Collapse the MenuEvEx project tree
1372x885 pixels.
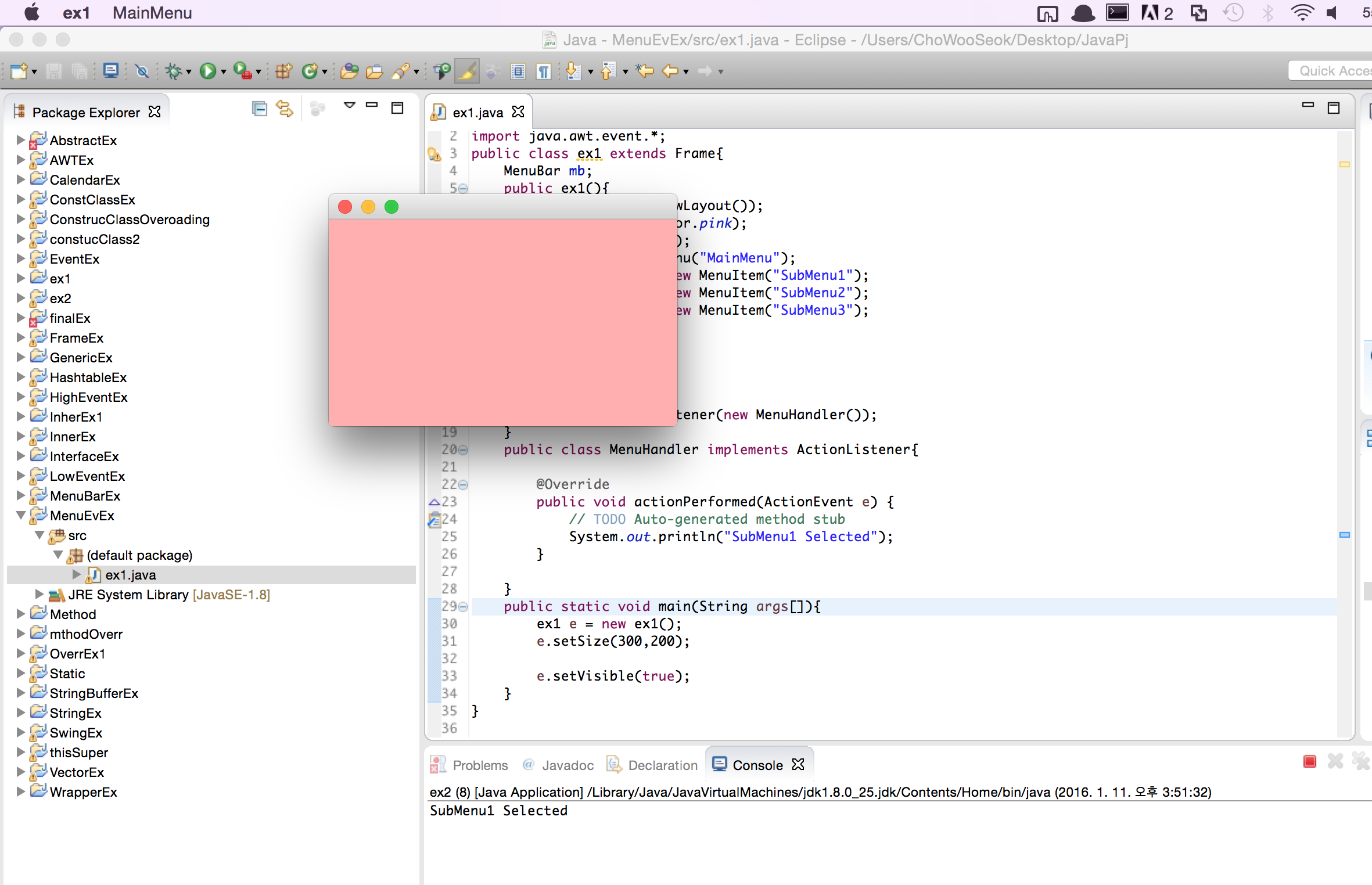21,515
